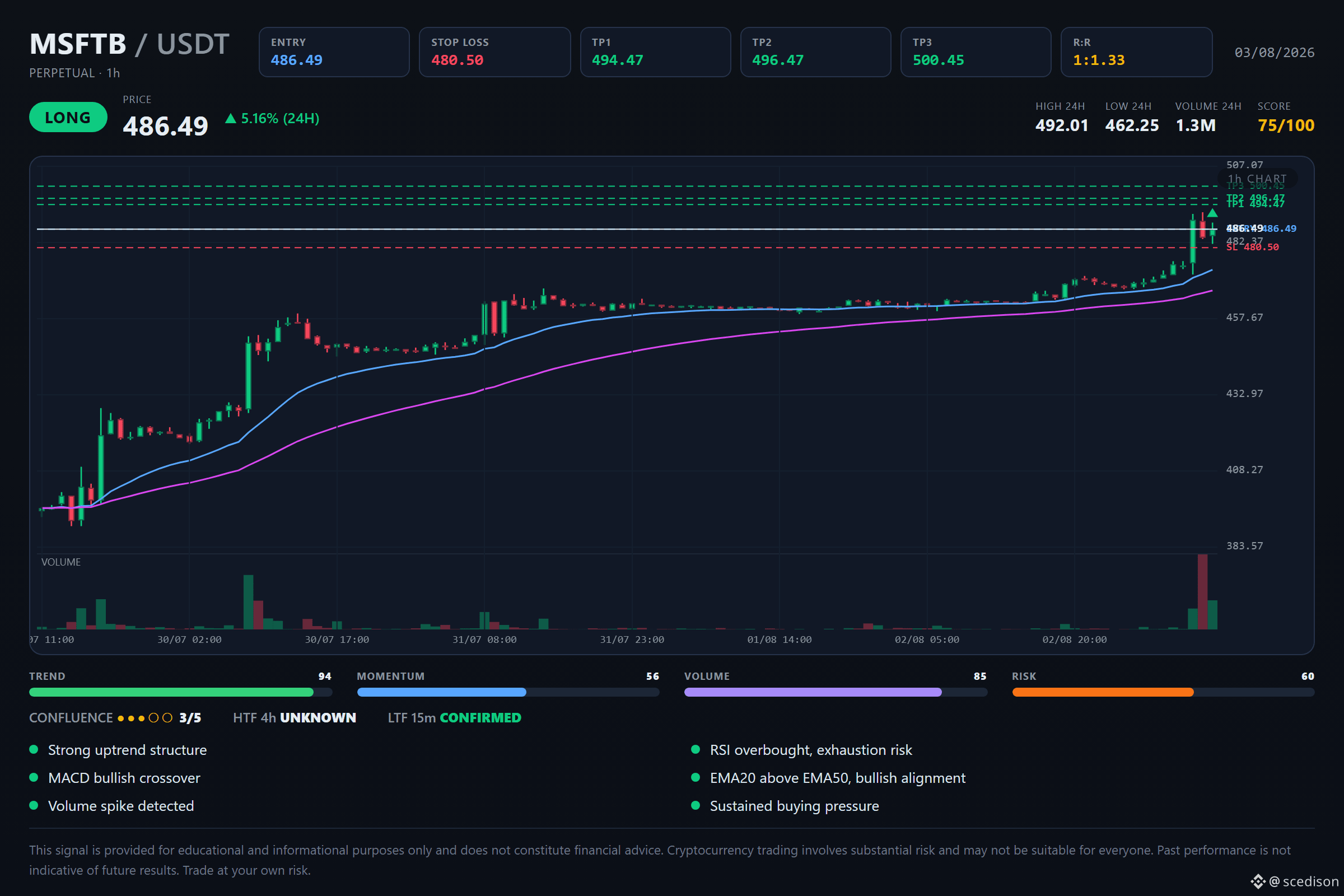Click the HIGH 24H value 492.01
Image resolution: width=1344 pixels, height=896 pixels.
pos(1062,125)
